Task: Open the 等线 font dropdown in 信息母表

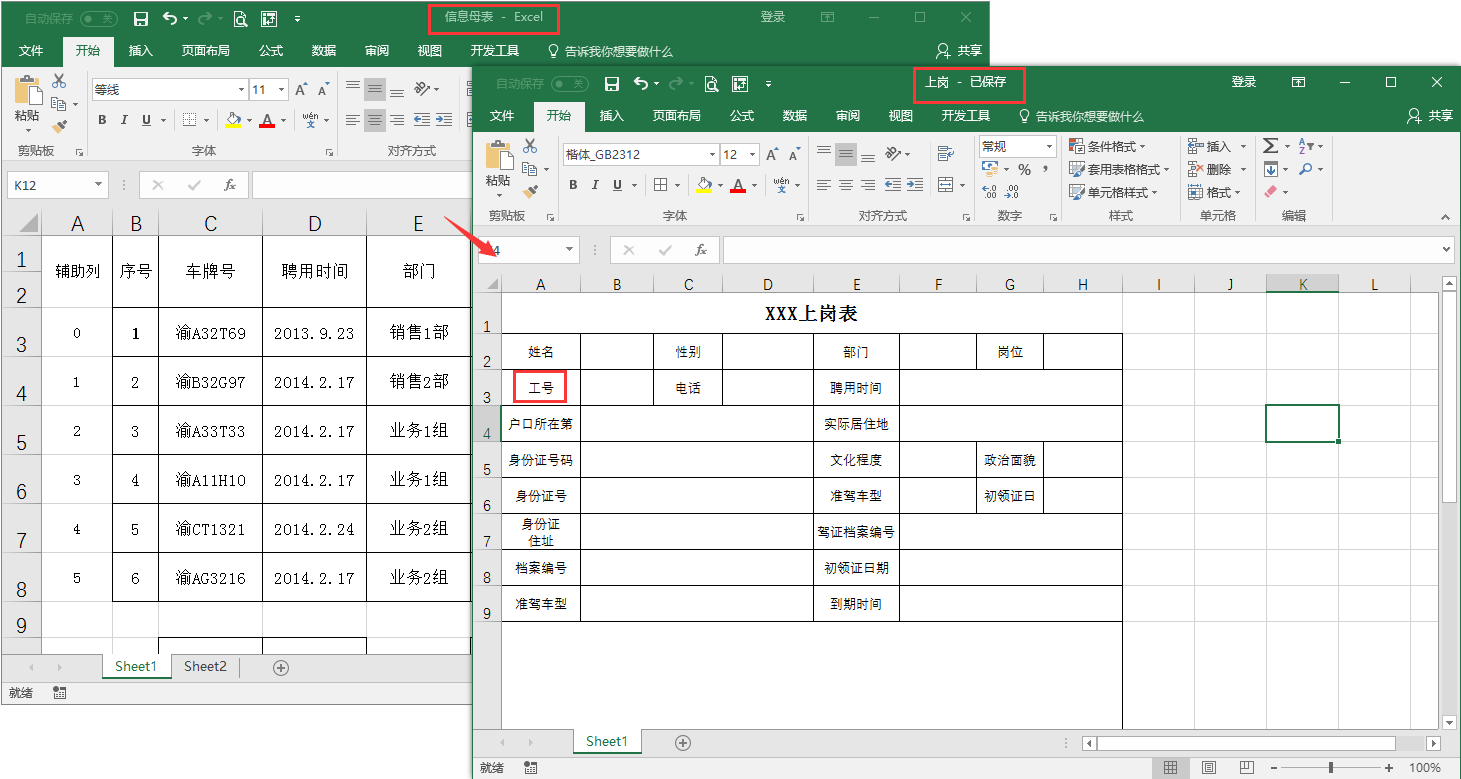Action: [241, 90]
